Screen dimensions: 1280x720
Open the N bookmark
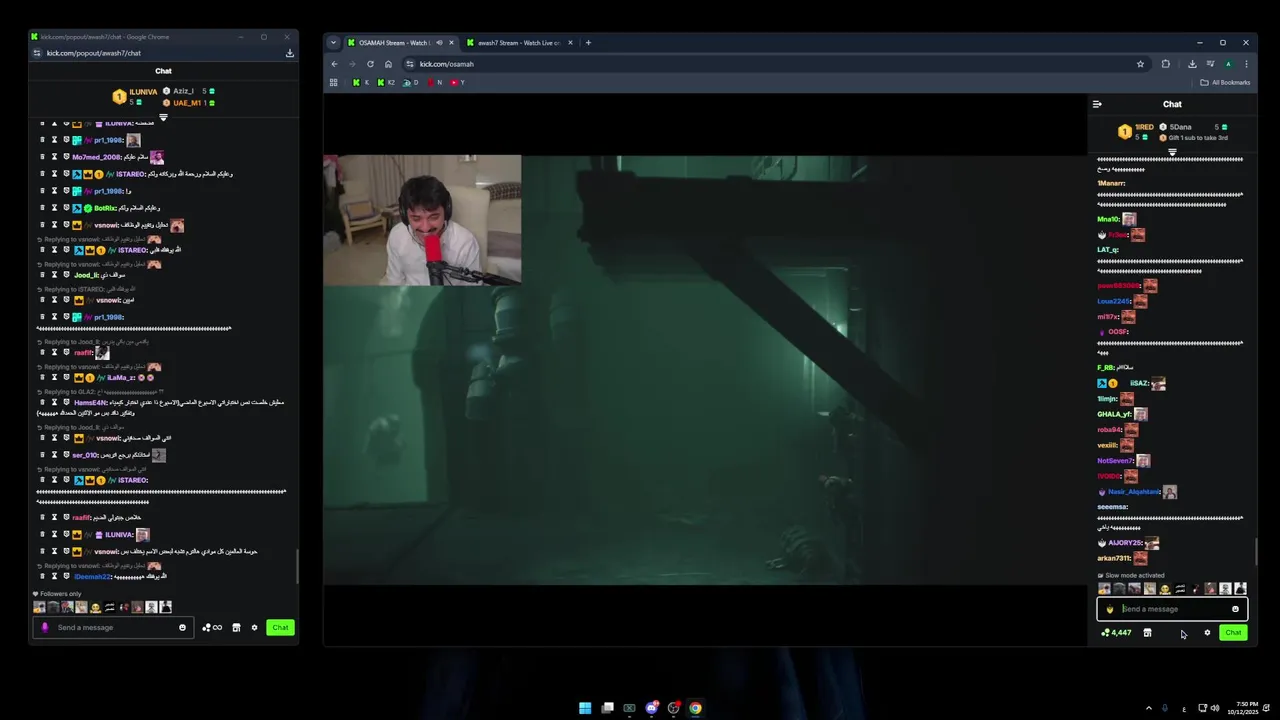(435, 82)
